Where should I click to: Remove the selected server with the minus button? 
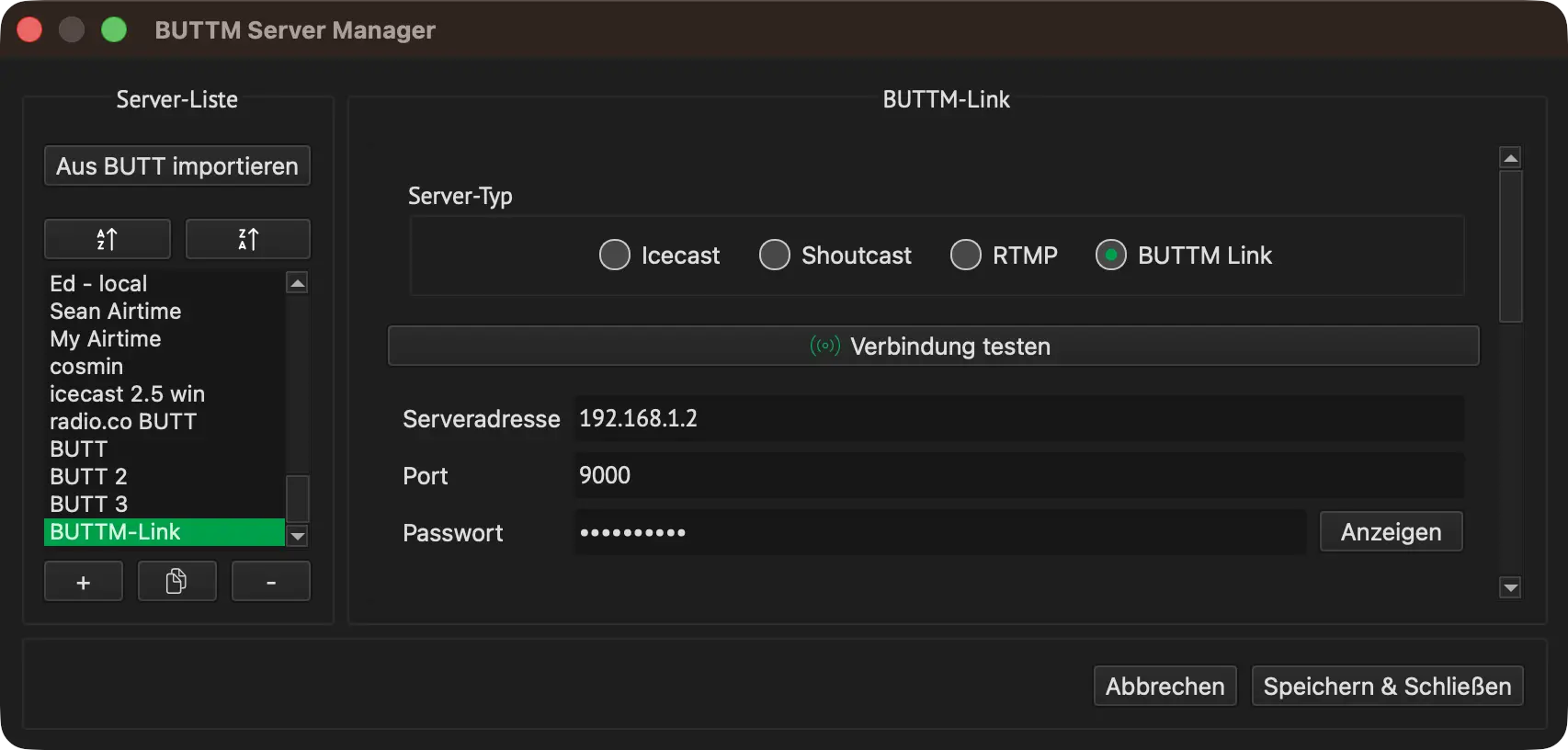point(271,582)
